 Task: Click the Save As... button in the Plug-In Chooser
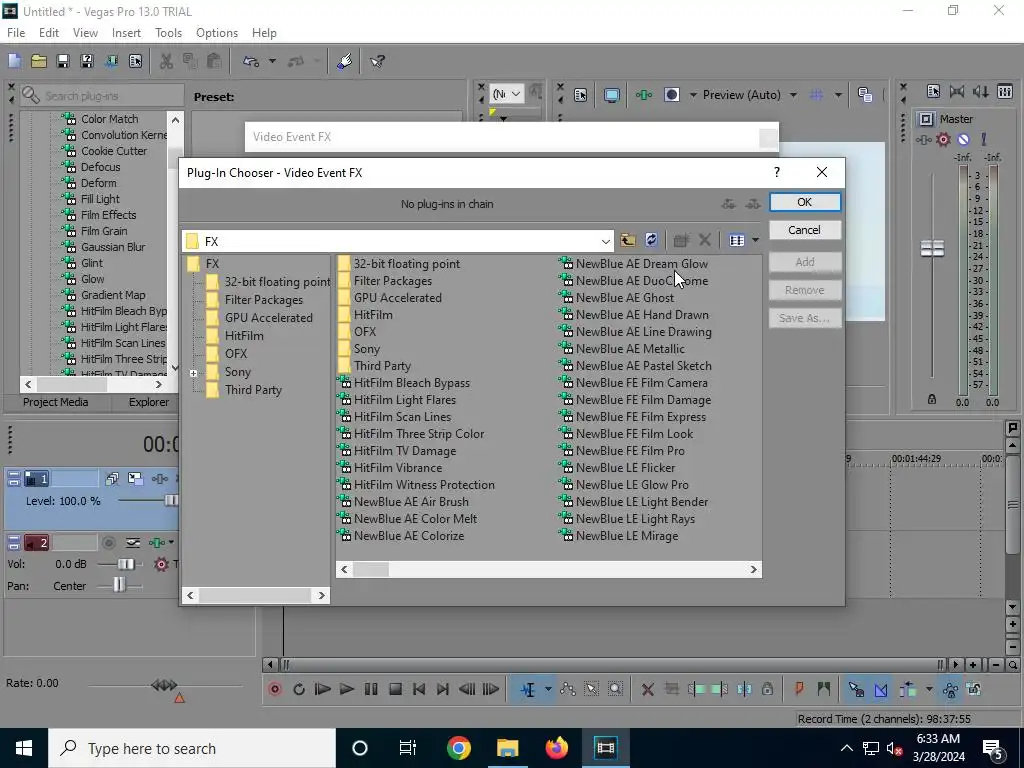[x=805, y=318]
